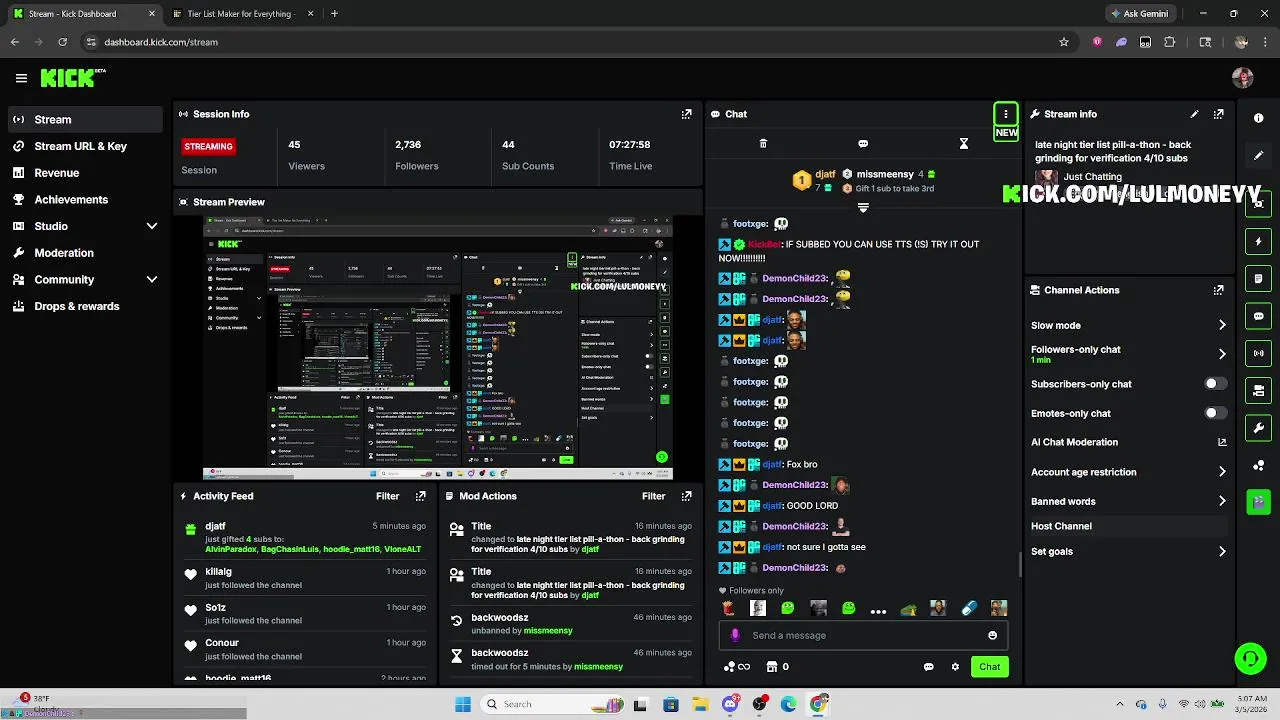This screenshot has height=720, width=1280.
Task: Click the Stream Preview thumbnail
Action: [x=438, y=348]
